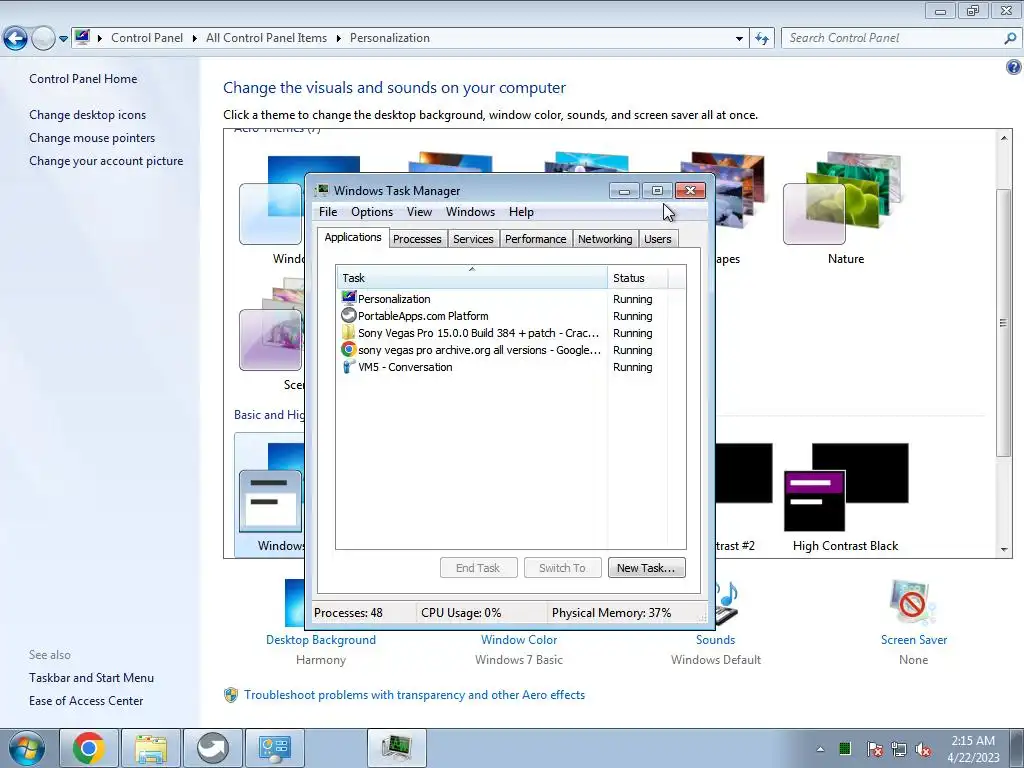Refresh the Control Panel address bar

pyautogui.click(x=761, y=39)
